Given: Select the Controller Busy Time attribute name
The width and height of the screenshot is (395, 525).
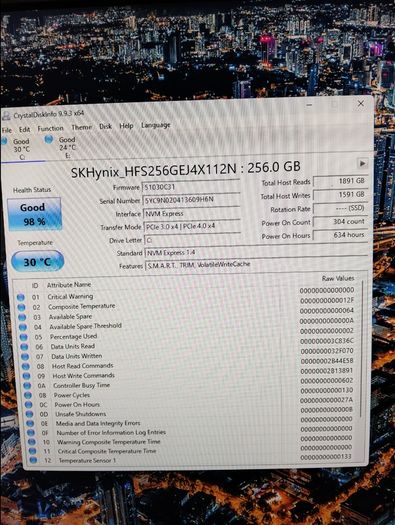Looking at the screenshot, I should [82, 385].
